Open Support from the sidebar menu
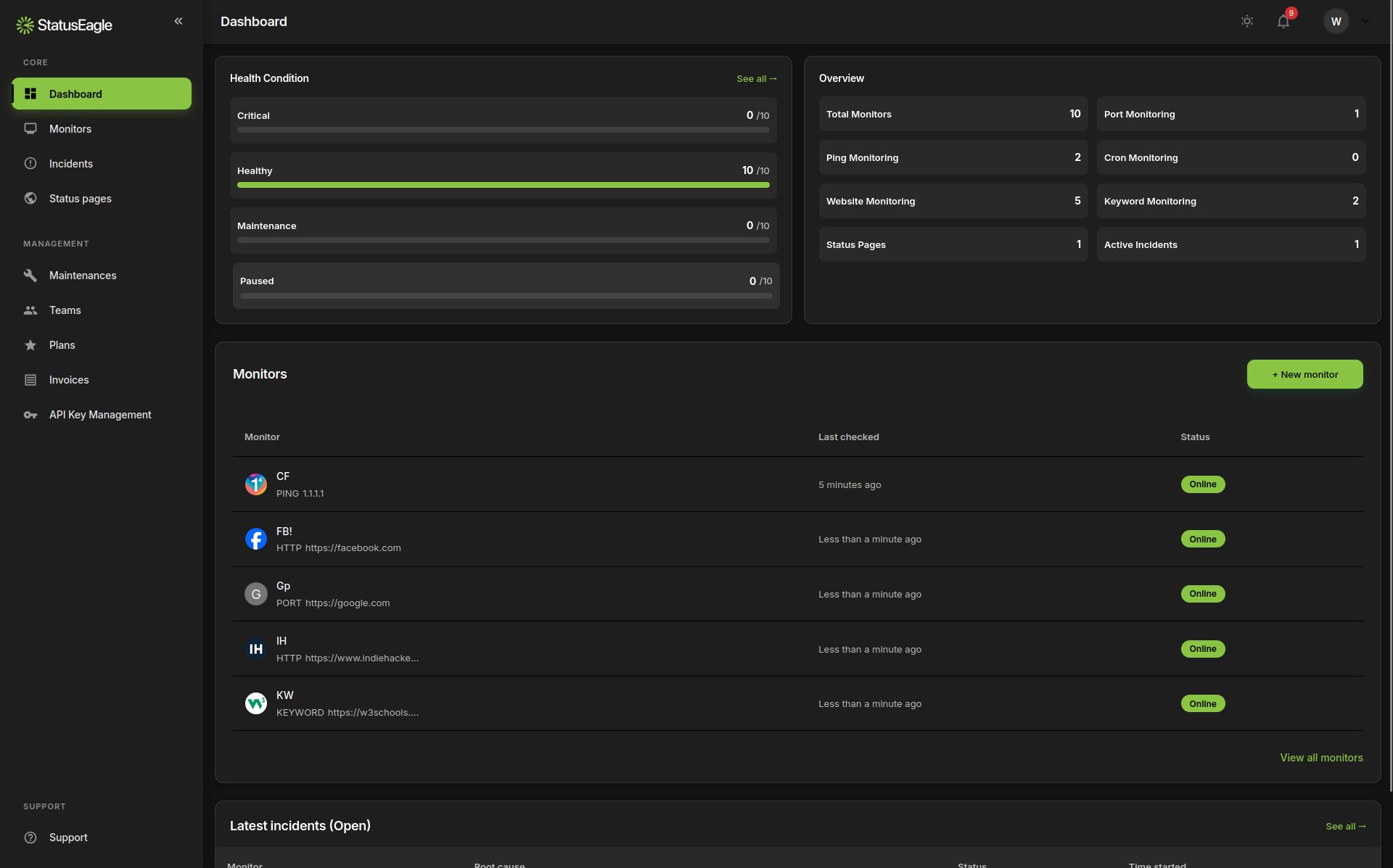 tap(67, 838)
